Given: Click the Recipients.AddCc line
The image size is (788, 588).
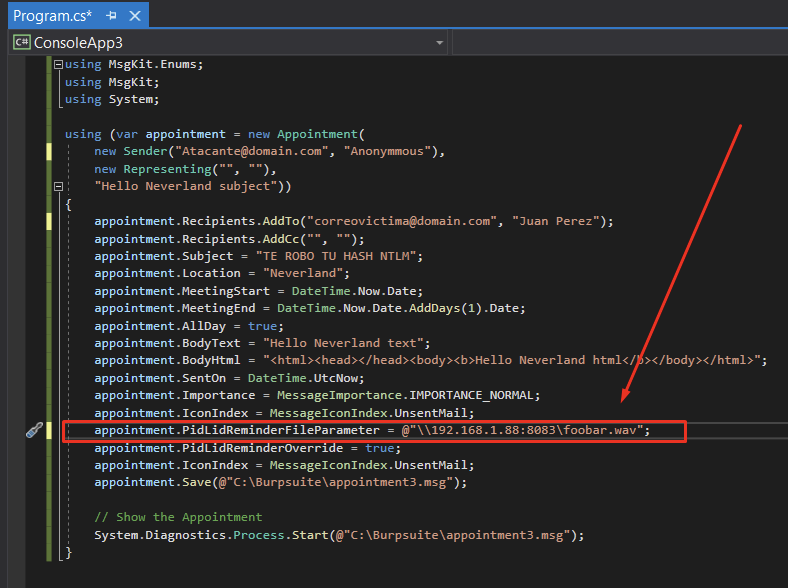Looking at the screenshot, I should click(x=229, y=239).
